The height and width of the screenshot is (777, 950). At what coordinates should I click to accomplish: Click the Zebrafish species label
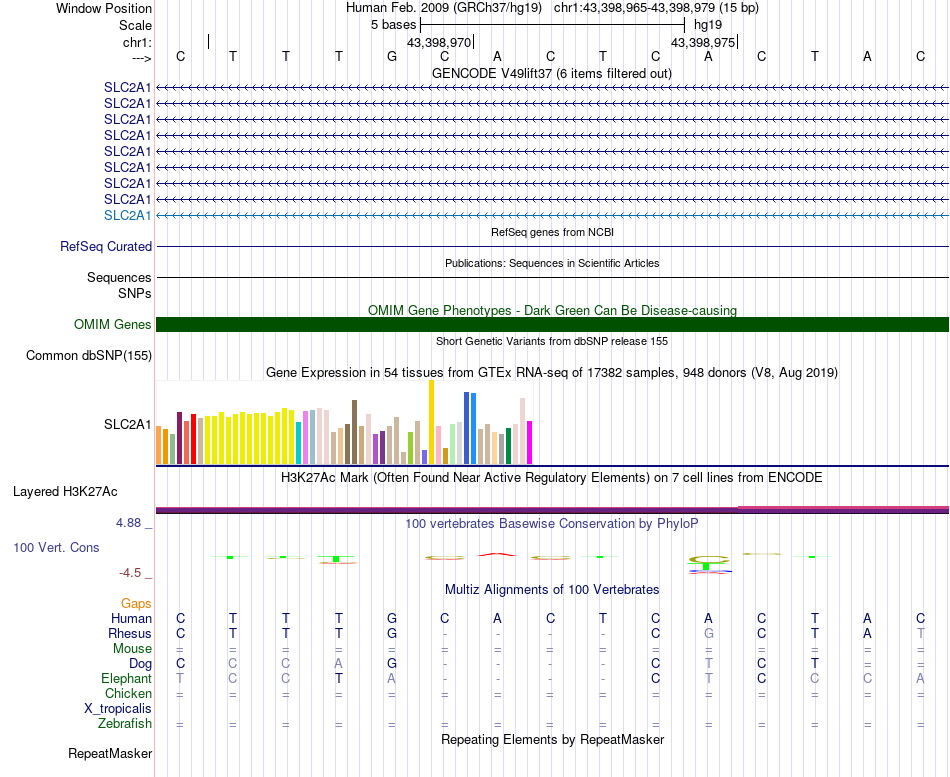coord(125,723)
